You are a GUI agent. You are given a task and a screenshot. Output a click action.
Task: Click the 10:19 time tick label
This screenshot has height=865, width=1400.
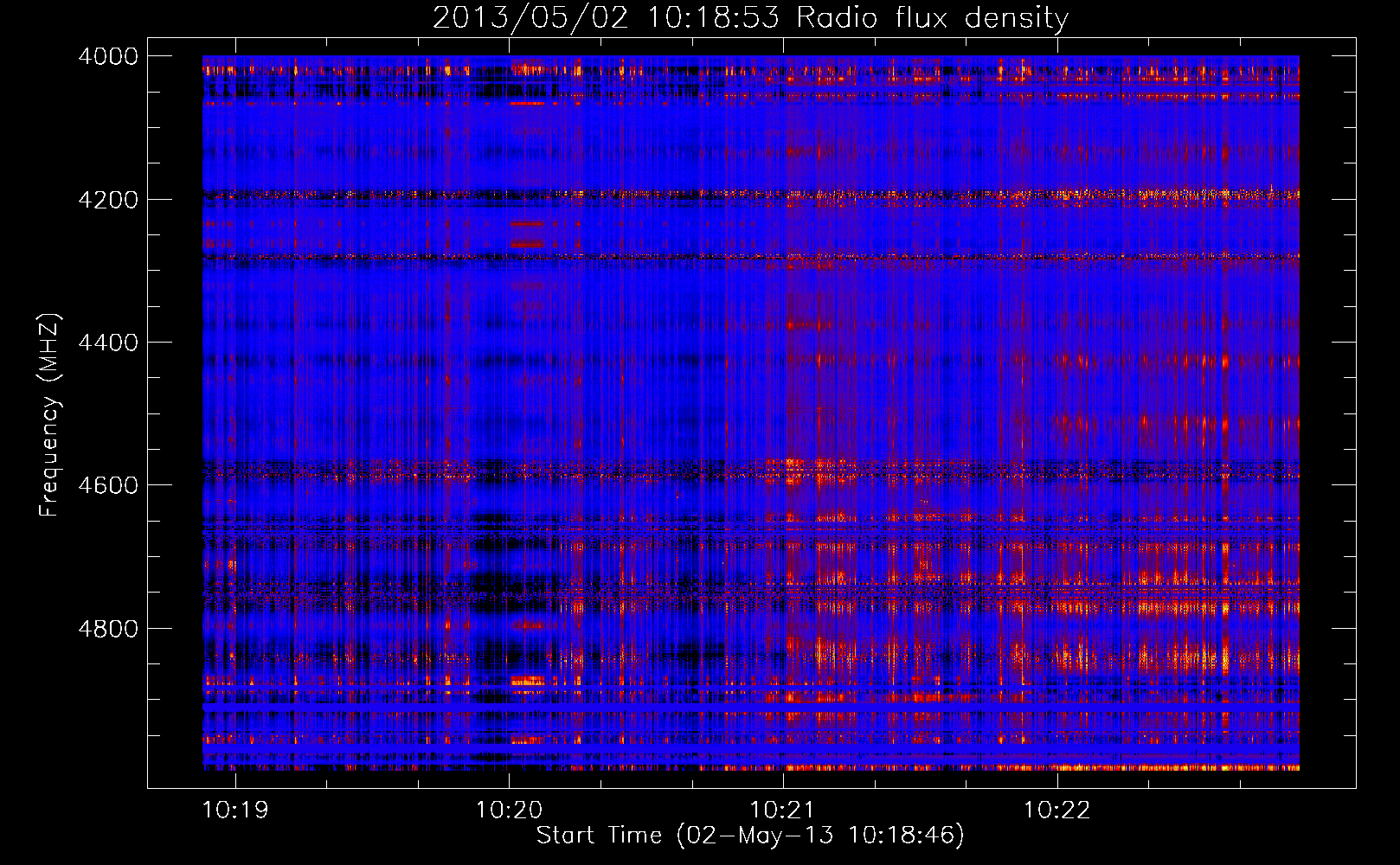[x=235, y=810]
